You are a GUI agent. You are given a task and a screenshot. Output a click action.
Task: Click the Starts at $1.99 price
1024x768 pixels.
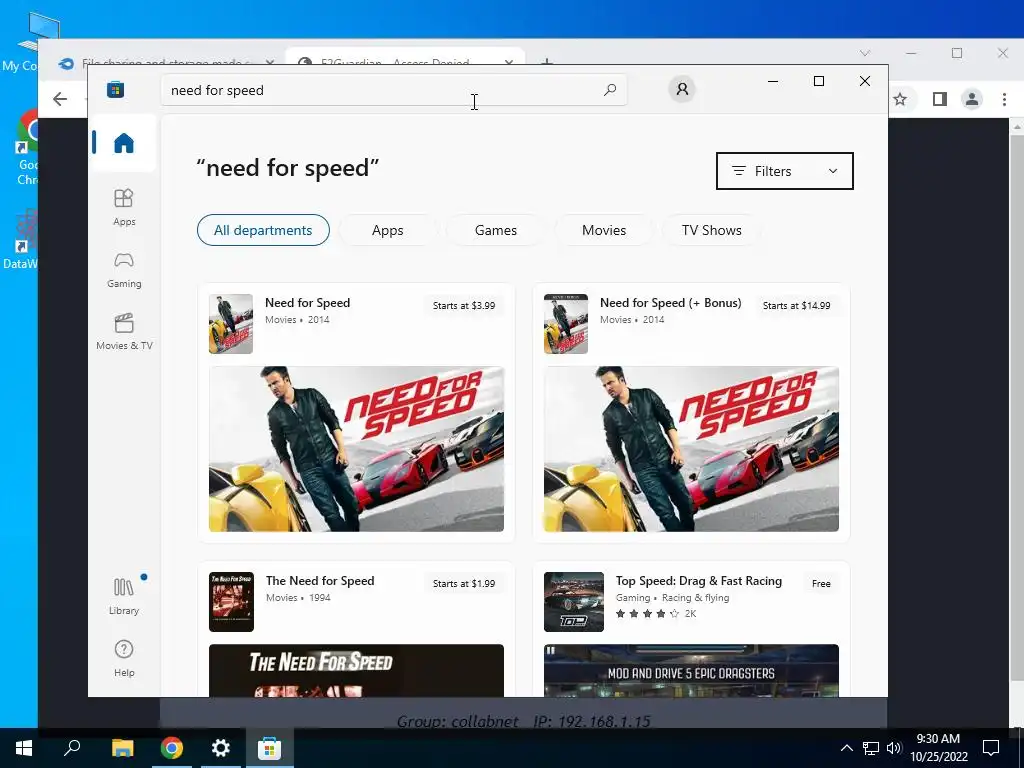click(x=464, y=583)
